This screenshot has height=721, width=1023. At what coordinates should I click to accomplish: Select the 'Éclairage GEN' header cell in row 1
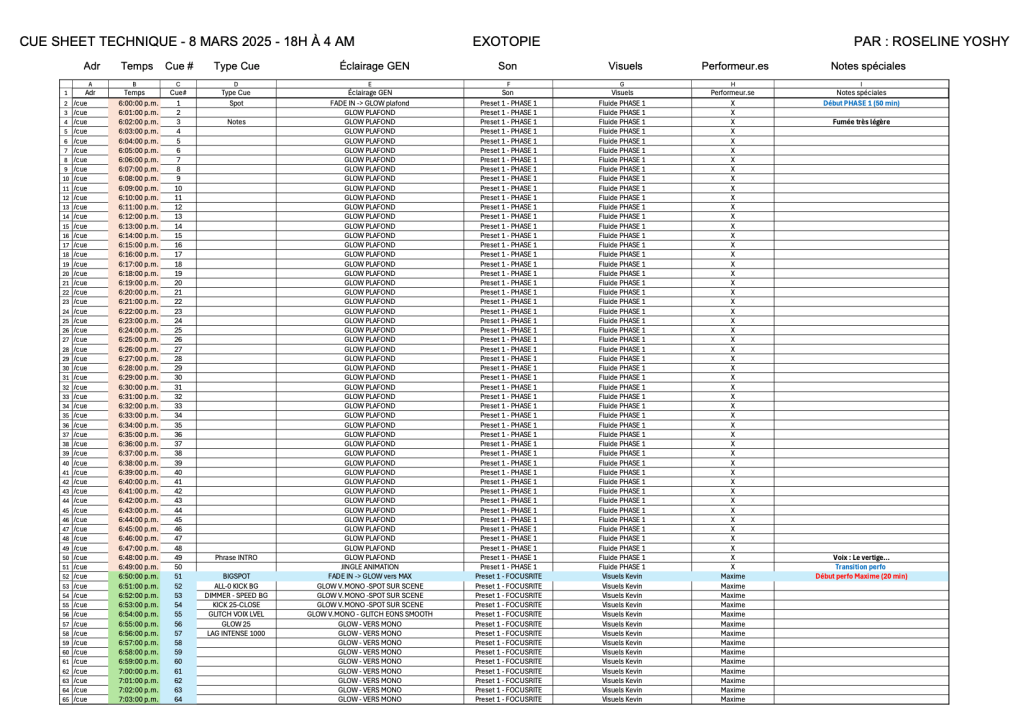(369, 93)
